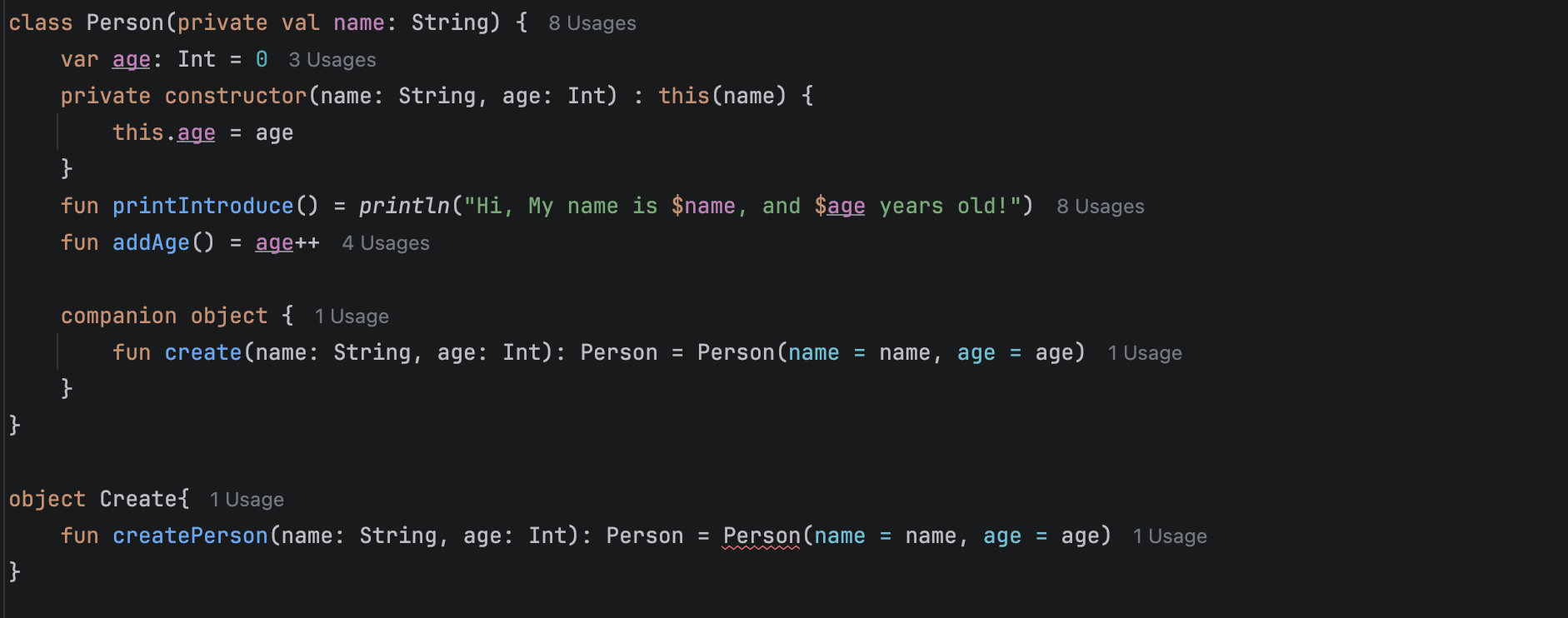This screenshot has height=618, width=1568.
Task: Open '3 Usages' hint next to var age
Action: click(x=332, y=60)
